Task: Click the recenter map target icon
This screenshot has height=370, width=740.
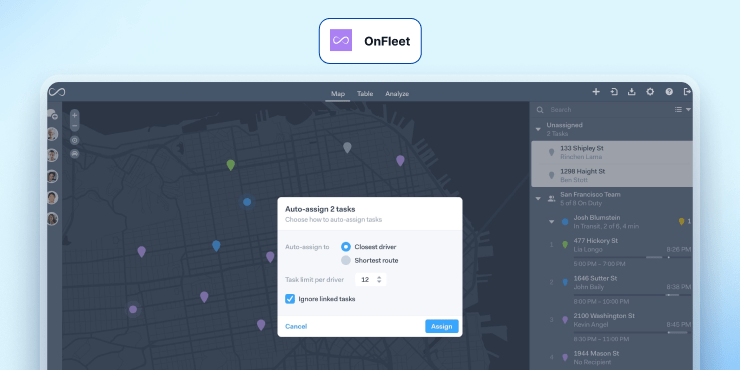Action: [x=75, y=140]
